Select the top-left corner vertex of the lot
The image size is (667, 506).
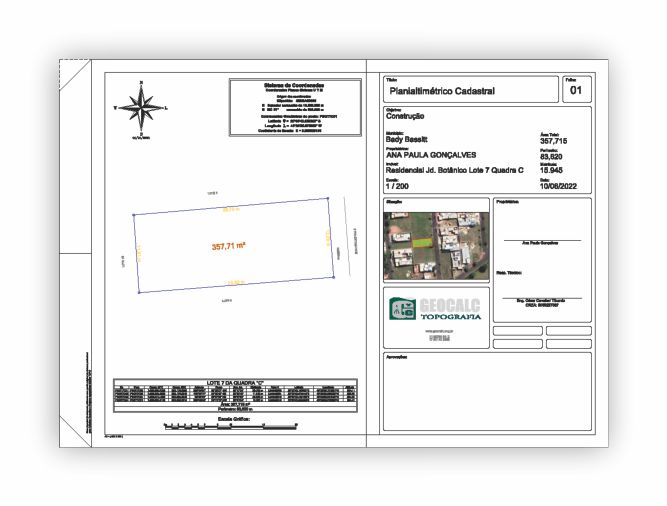tap(134, 214)
